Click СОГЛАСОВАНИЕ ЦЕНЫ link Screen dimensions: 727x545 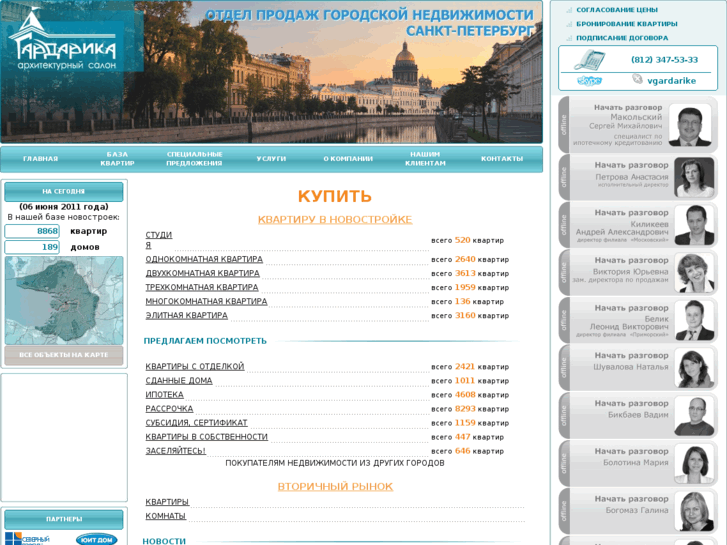tap(617, 10)
